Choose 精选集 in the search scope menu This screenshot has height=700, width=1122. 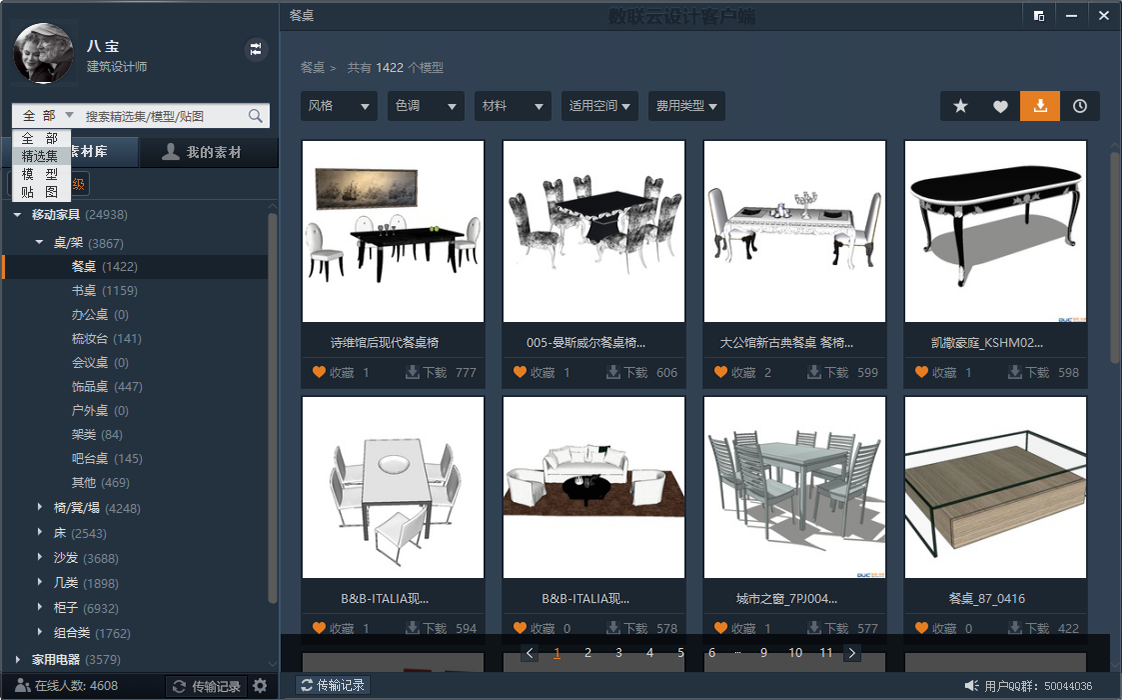41,156
